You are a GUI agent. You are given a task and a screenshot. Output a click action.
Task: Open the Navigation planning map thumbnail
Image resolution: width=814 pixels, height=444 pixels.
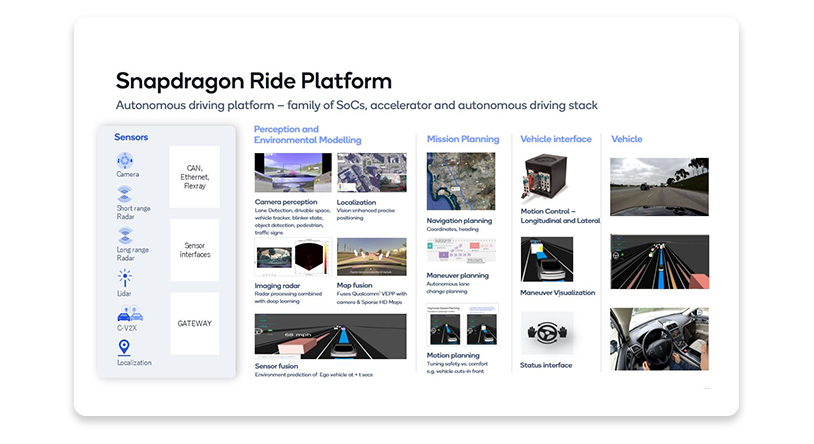tap(461, 181)
